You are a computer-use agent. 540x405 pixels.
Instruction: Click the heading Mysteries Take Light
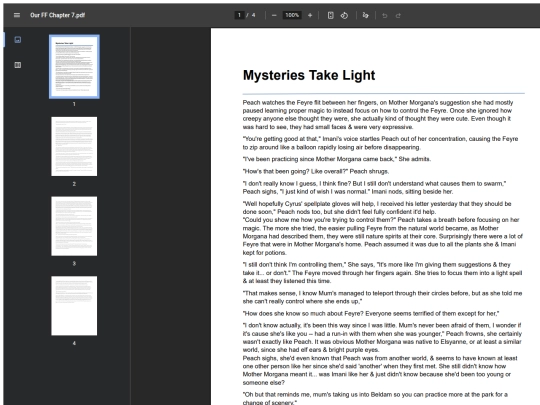pos(309,75)
